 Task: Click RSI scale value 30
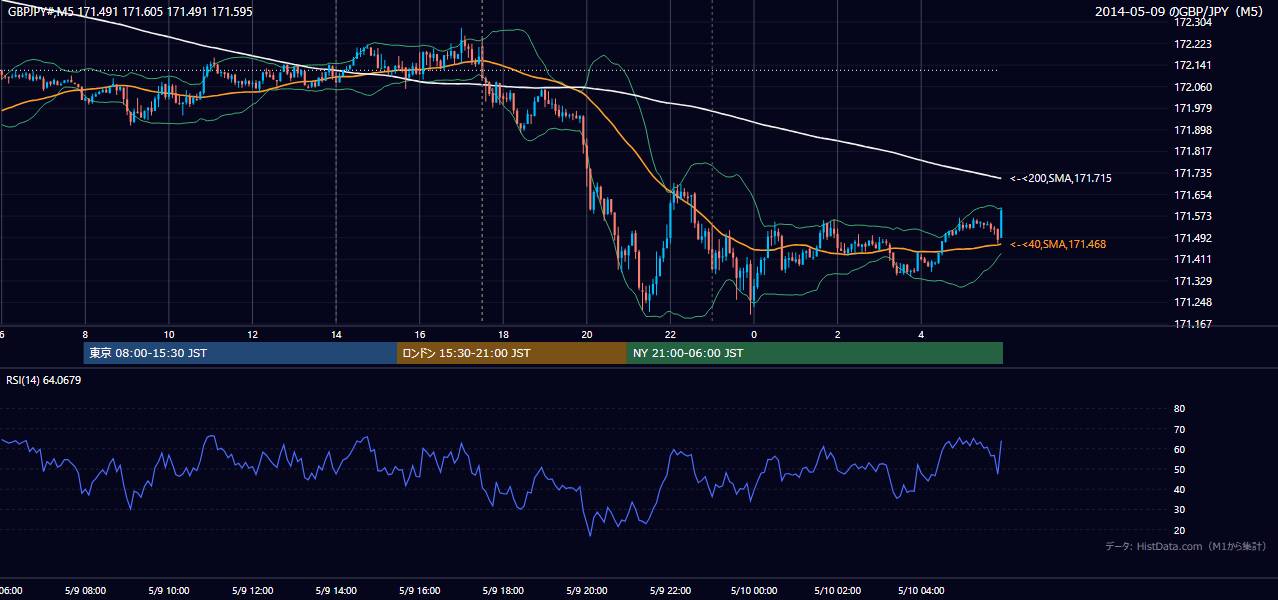click(1179, 510)
